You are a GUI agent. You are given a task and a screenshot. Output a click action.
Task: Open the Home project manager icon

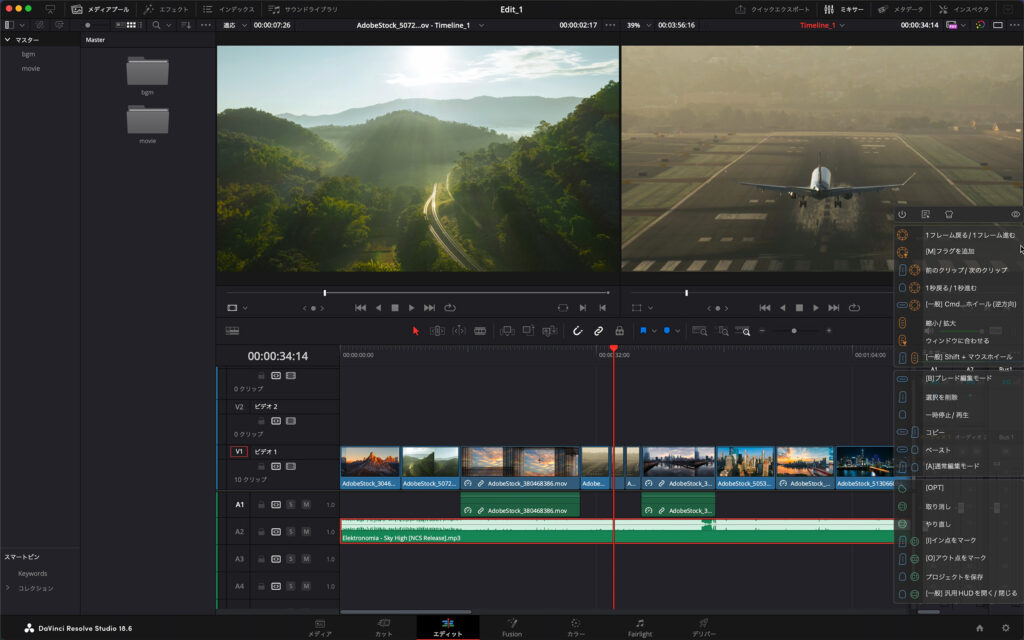(x=980, y=628)
